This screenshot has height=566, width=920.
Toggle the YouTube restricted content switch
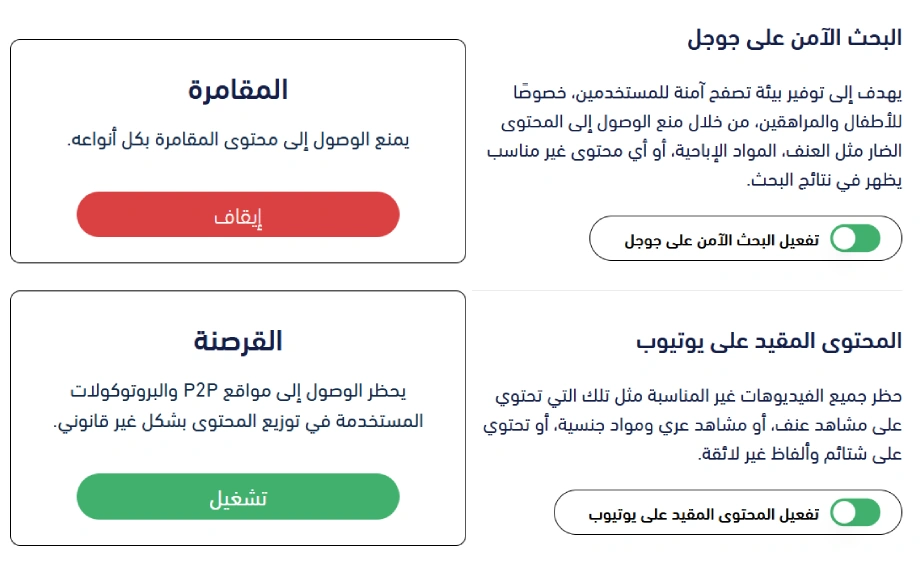tap(855, 513)
